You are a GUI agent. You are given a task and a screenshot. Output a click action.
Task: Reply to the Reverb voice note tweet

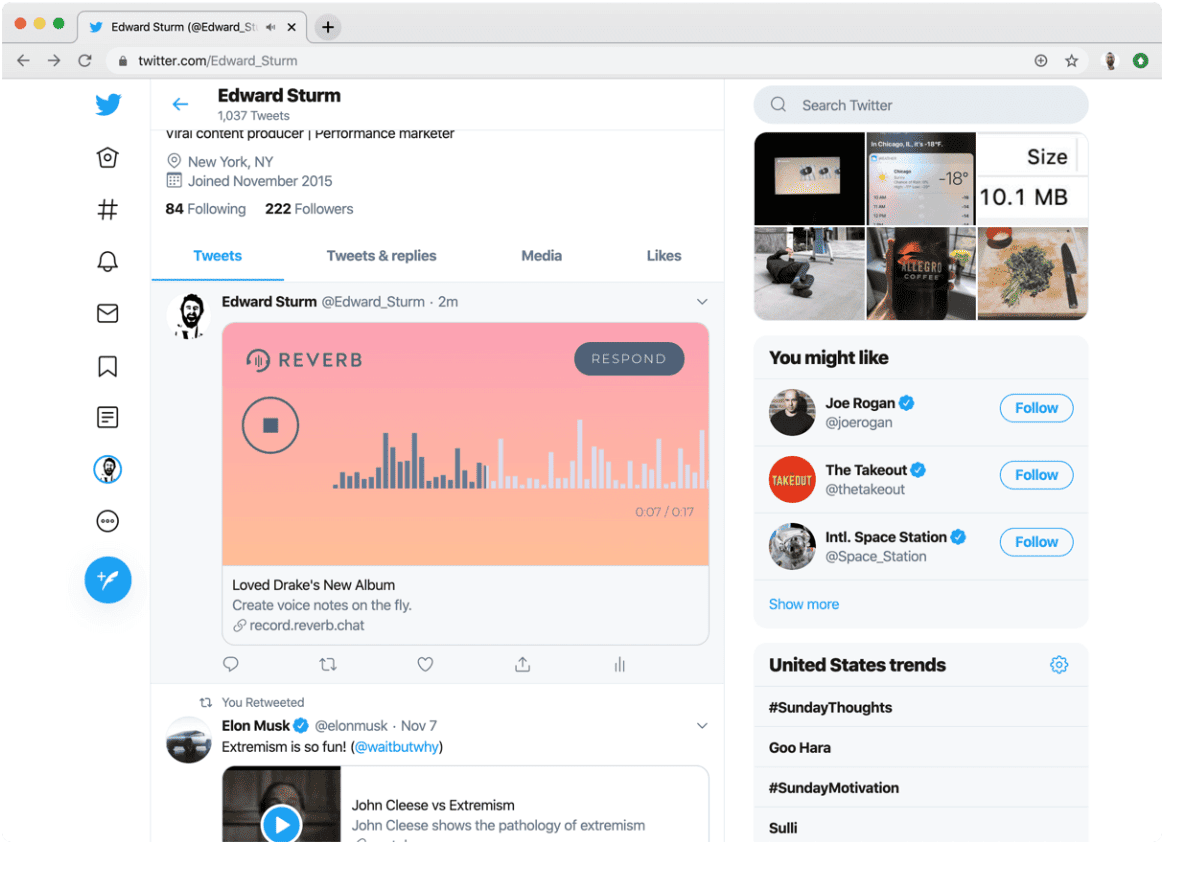point(231,664)
